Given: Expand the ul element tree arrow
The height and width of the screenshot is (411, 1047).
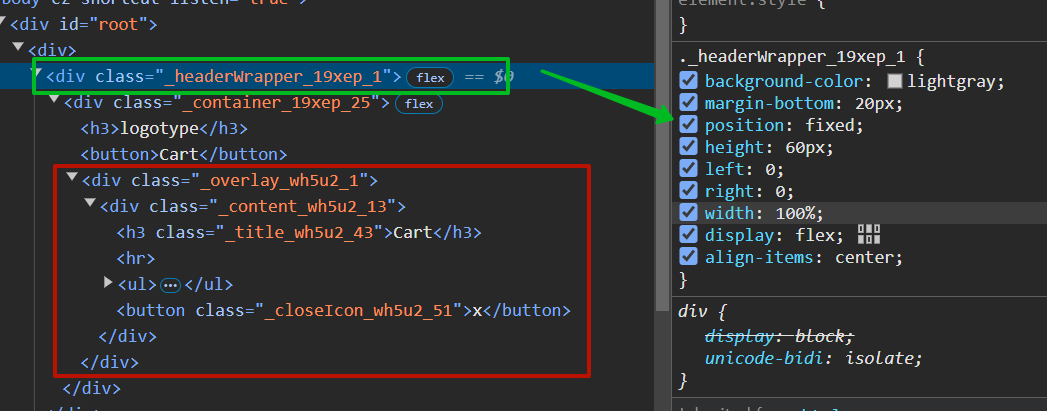Looking at the screenshot, I should 109,283.
